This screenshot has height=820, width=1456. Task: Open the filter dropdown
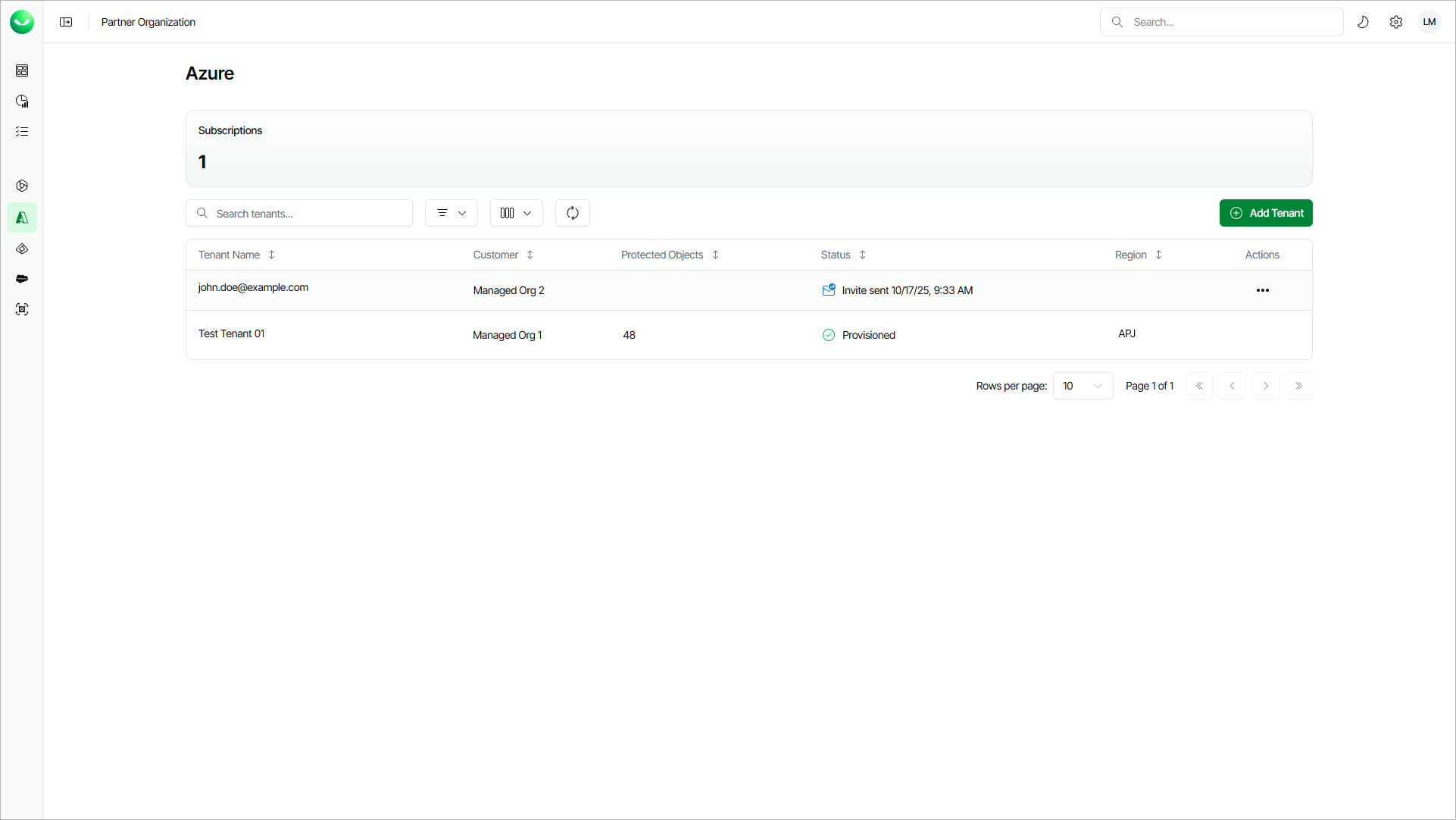click(x=451, y=213)
